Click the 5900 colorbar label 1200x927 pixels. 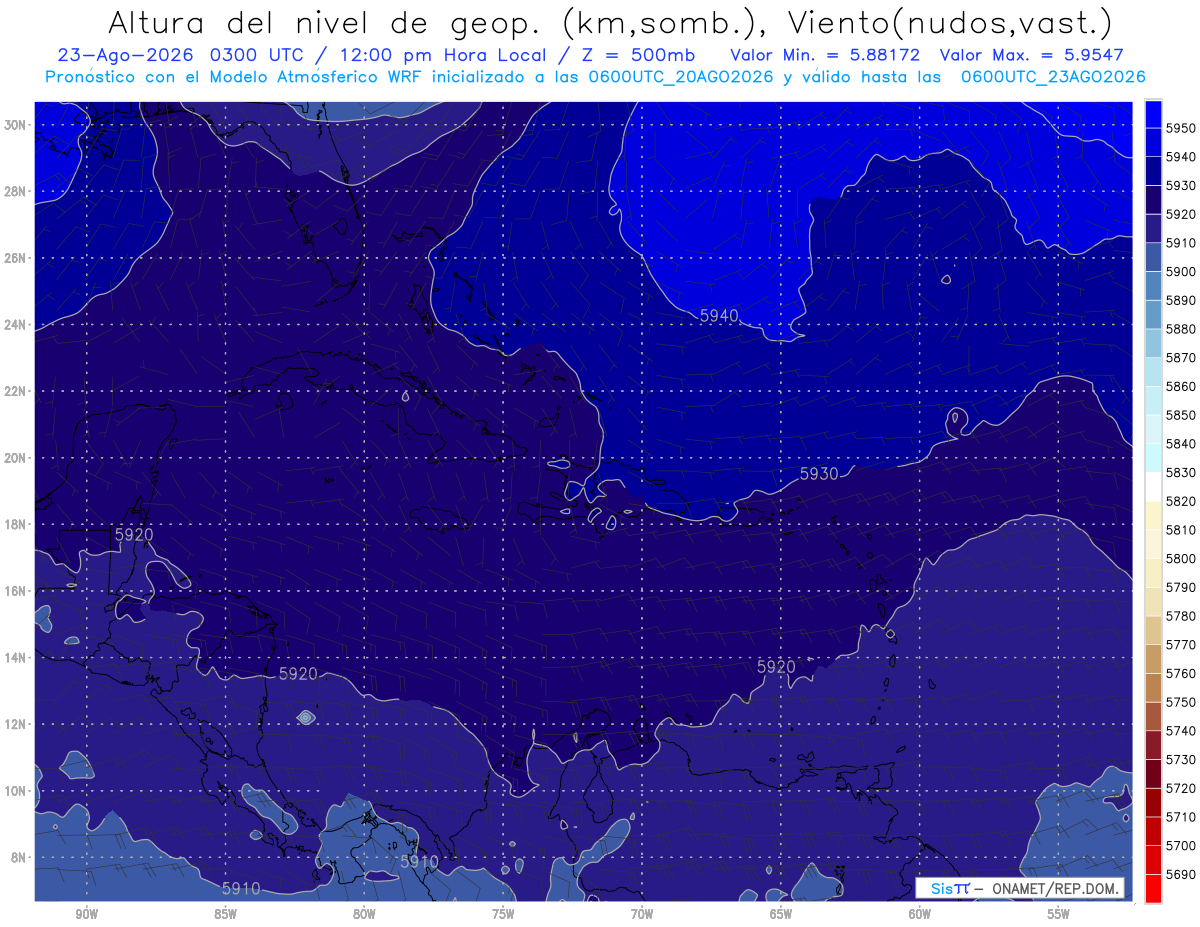click(1181, 271)
